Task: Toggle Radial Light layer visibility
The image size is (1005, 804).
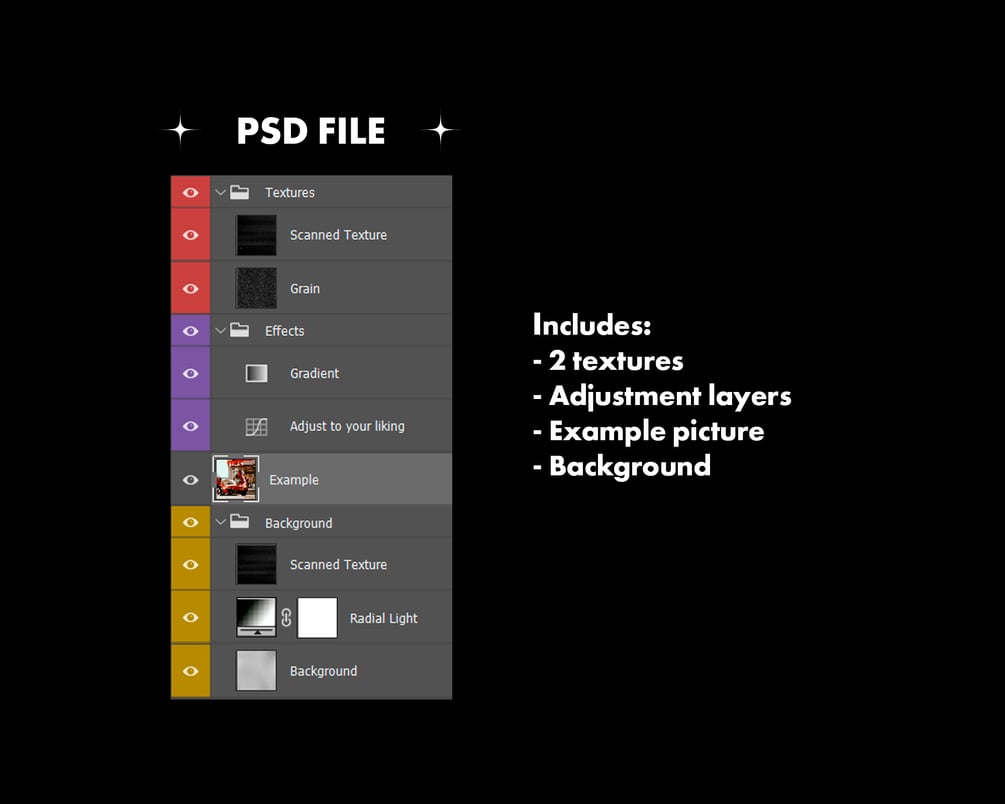Action: pos(190,617)
